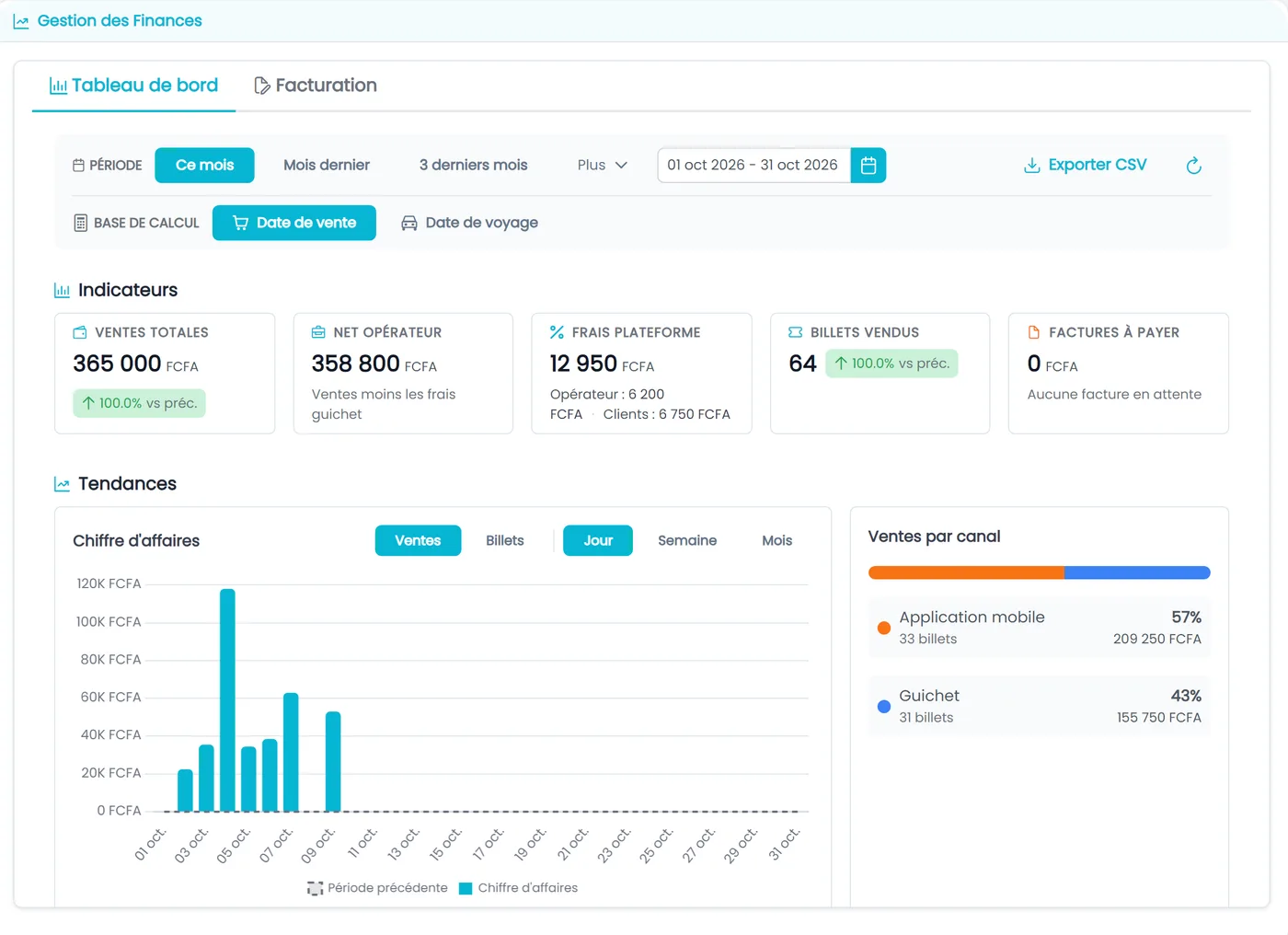The image size is (1288, 935).
Task: Click the Gestion des Finances title
Action: [x=120, y=21]
